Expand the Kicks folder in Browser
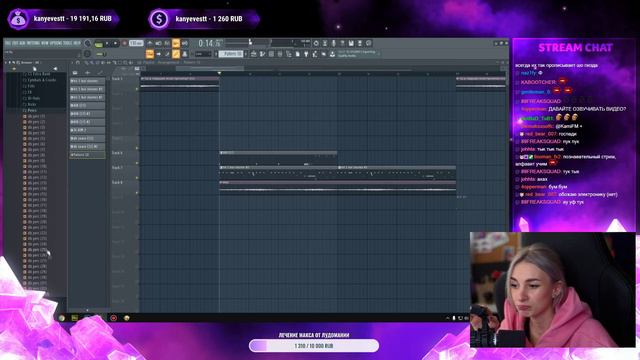Screen dimensions: 640x360 [x=32, y=104]
